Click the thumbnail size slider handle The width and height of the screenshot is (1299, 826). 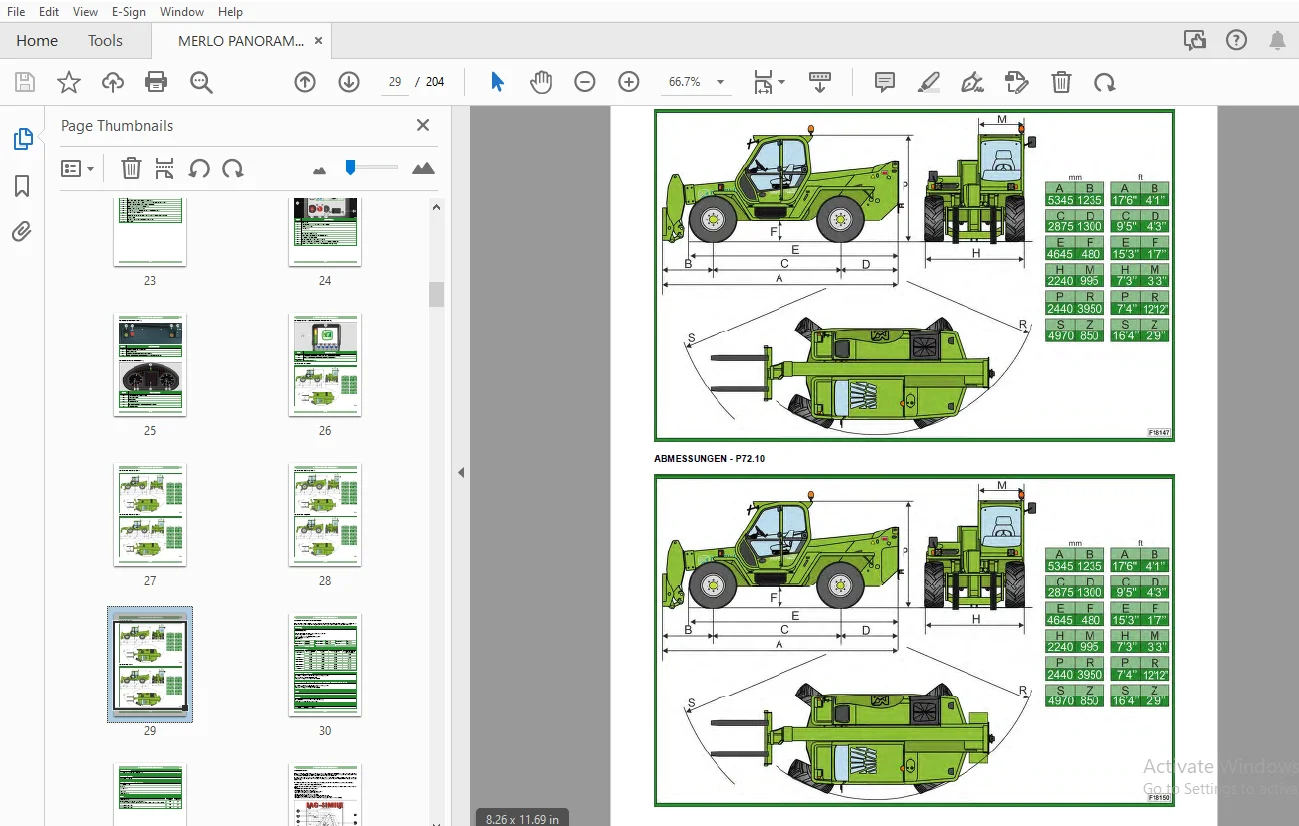click(350, 167)
